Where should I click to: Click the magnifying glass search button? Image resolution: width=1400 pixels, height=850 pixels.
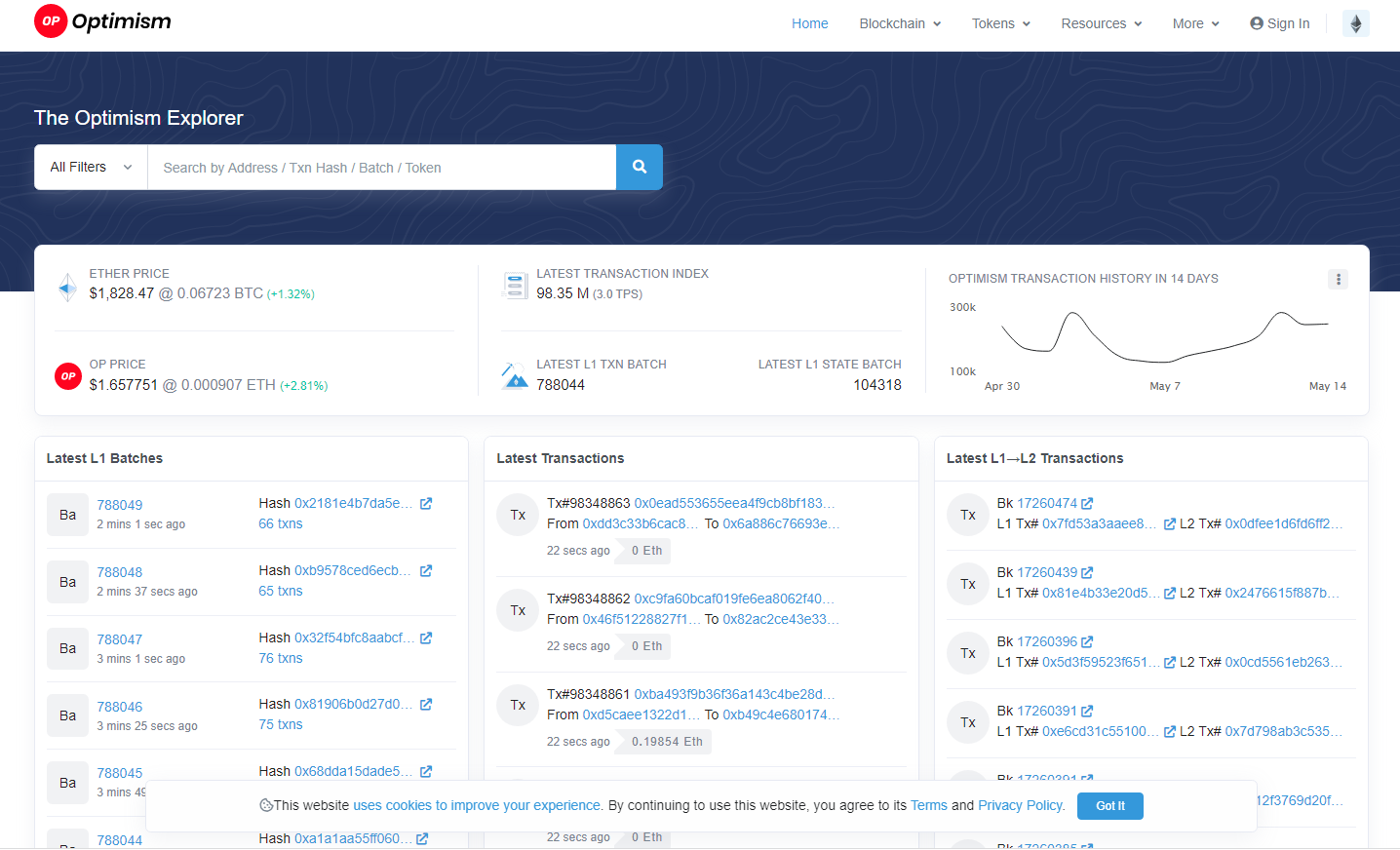[x=639, y=167]
